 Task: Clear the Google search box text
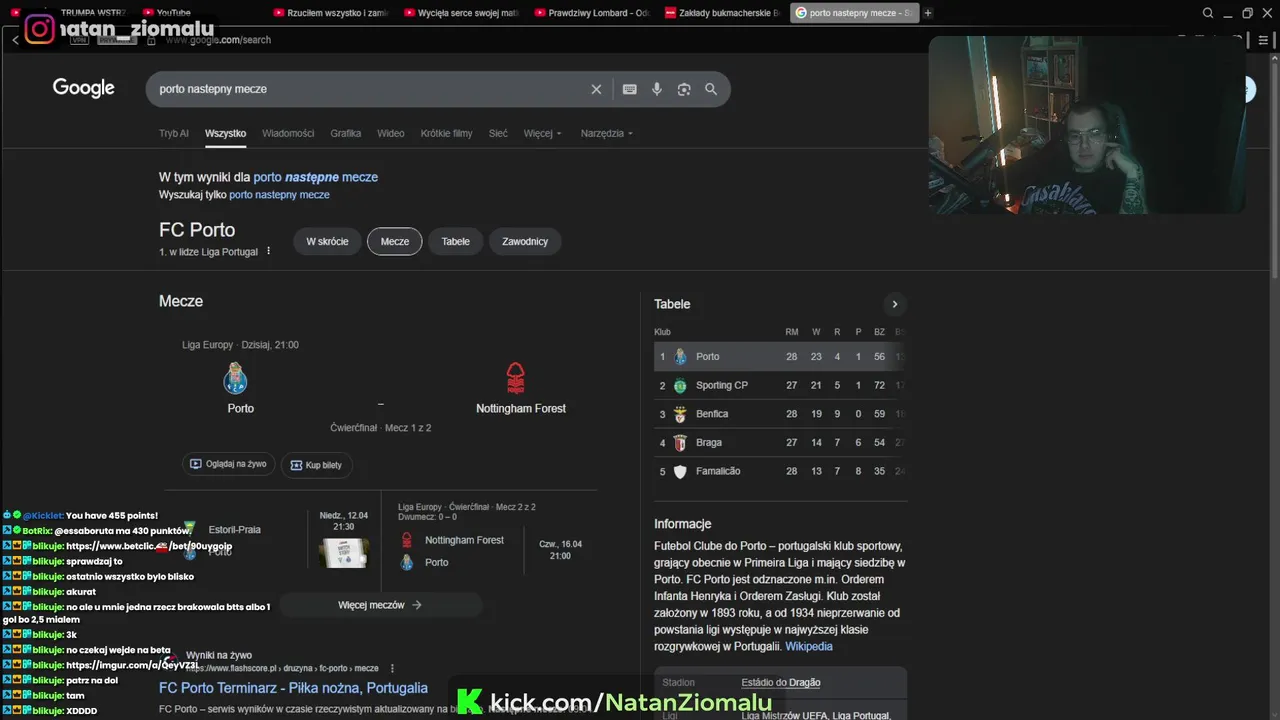596,89
